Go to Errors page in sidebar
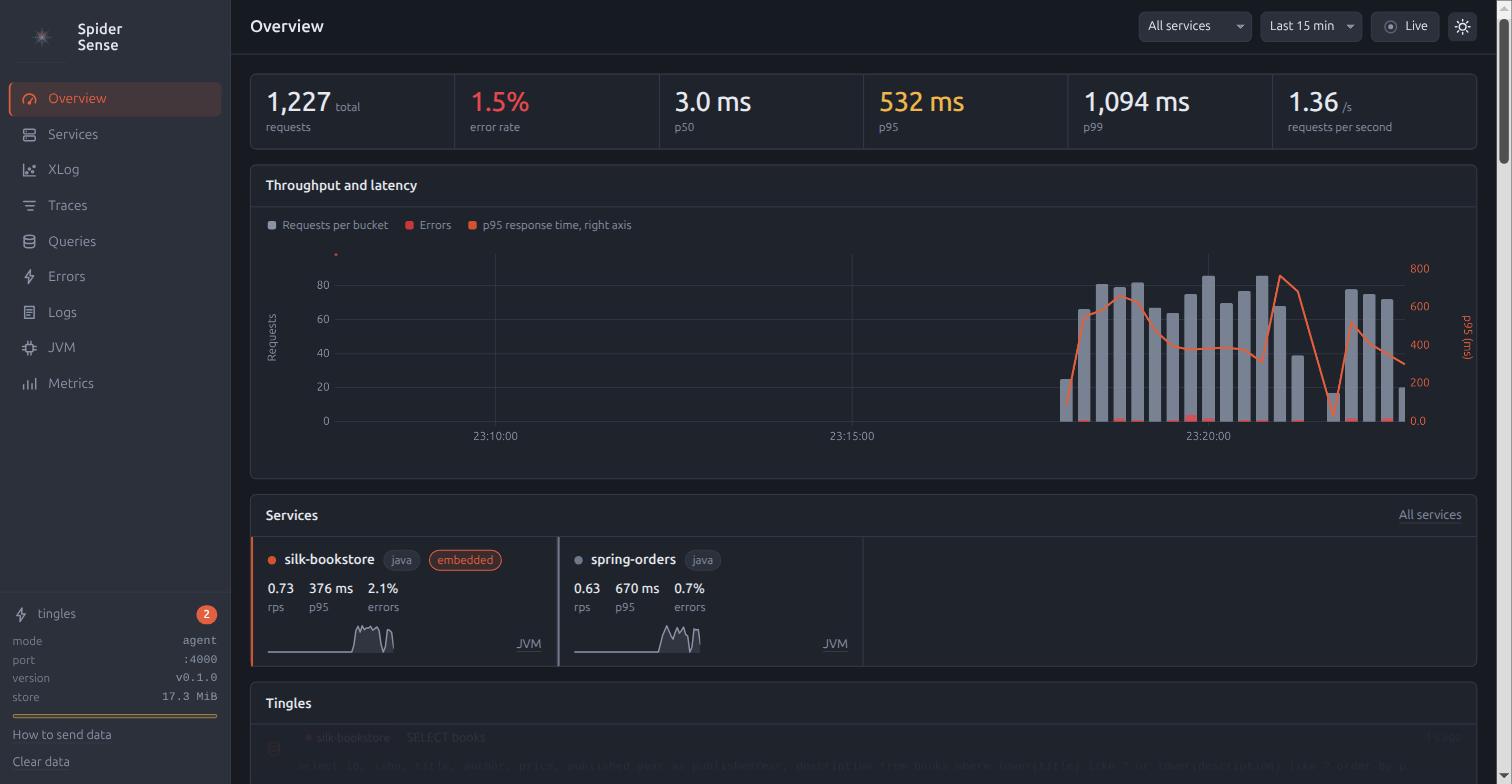This screenshot has height=784, width=1512. (x=115, y=277)
